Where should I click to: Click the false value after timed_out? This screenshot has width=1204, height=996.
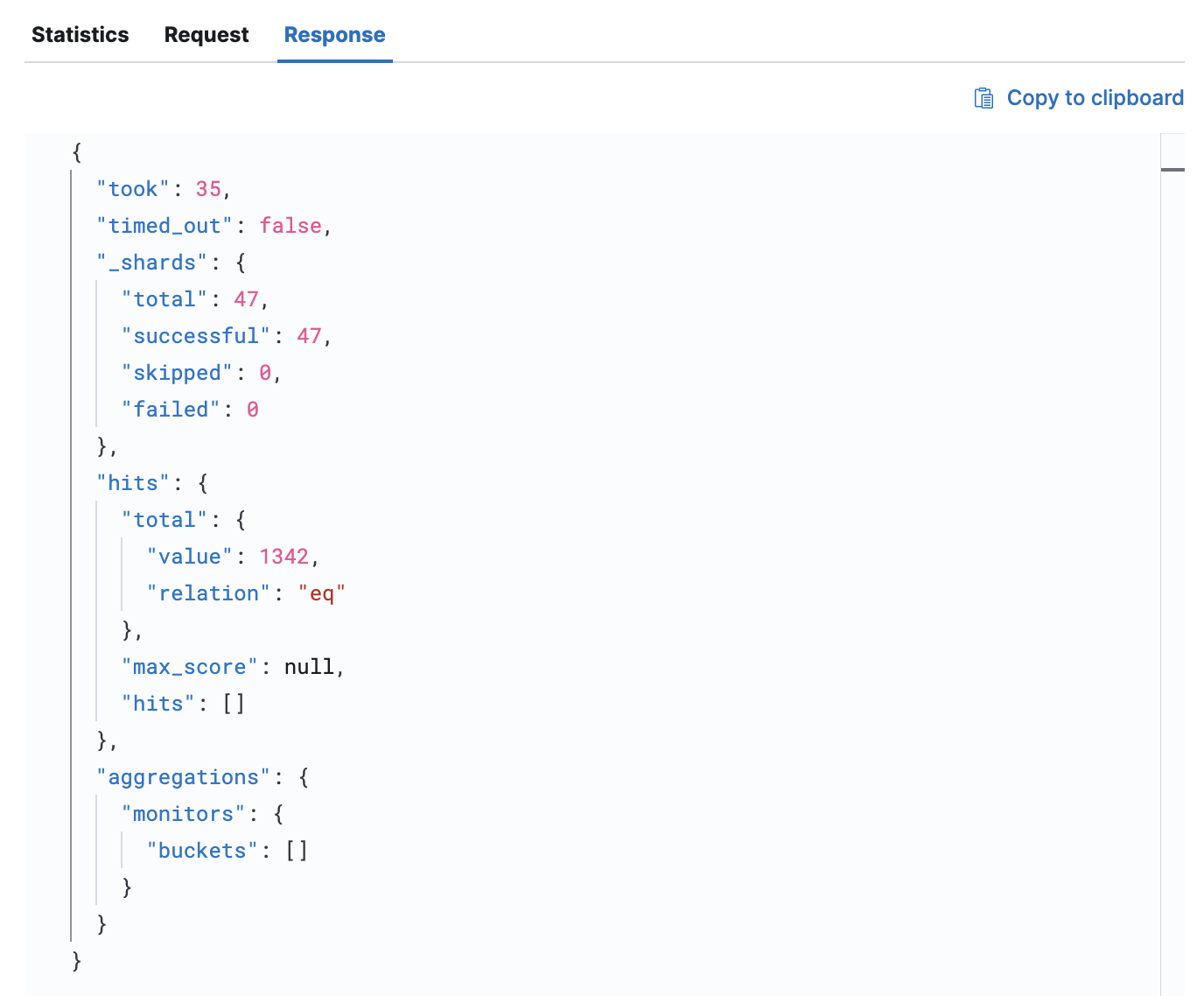click(290, 226)
